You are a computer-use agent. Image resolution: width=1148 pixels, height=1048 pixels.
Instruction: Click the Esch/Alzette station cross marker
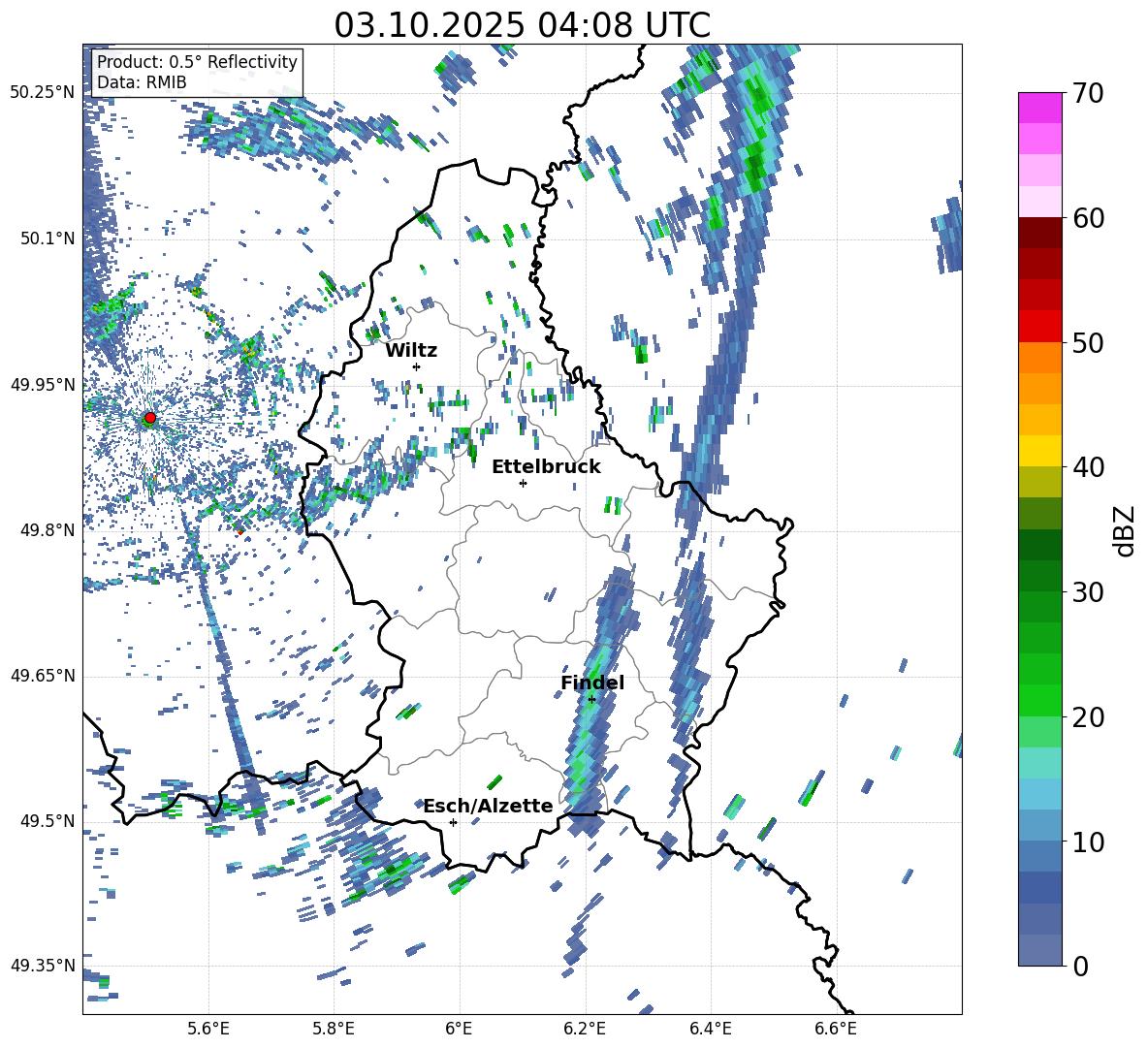(x=453, y=822)
